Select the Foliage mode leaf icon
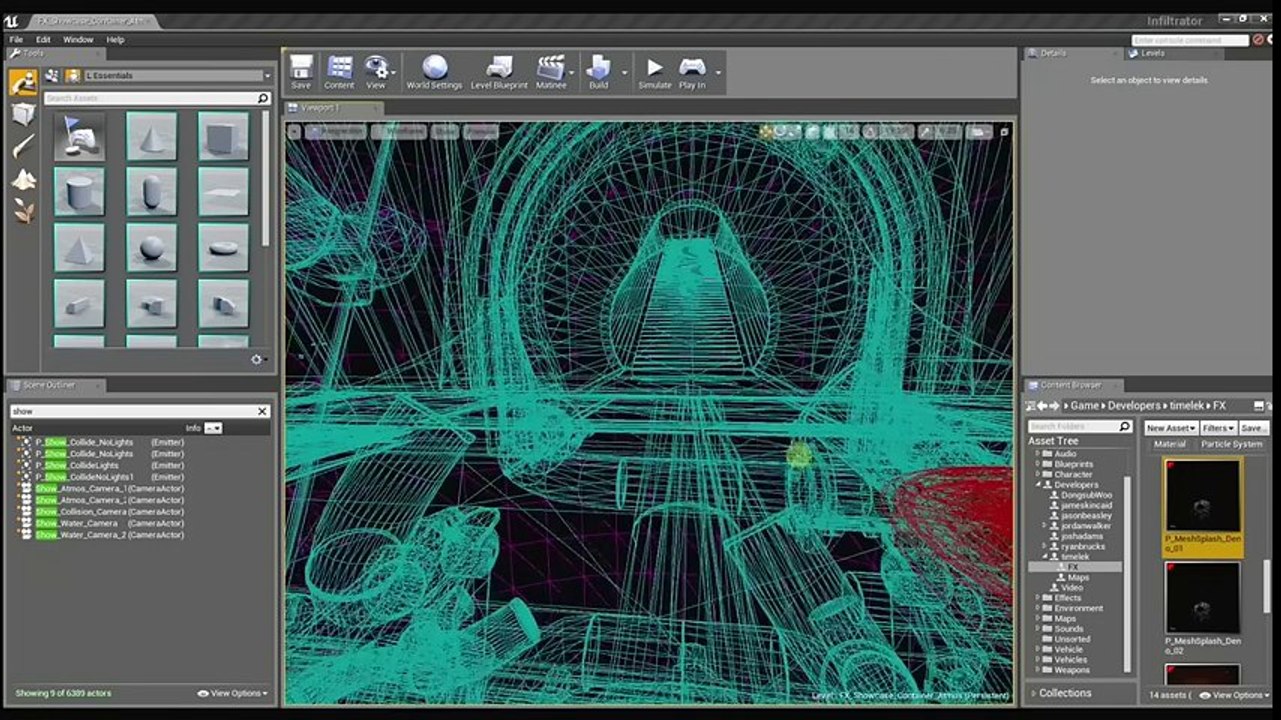 coord(23,211)
